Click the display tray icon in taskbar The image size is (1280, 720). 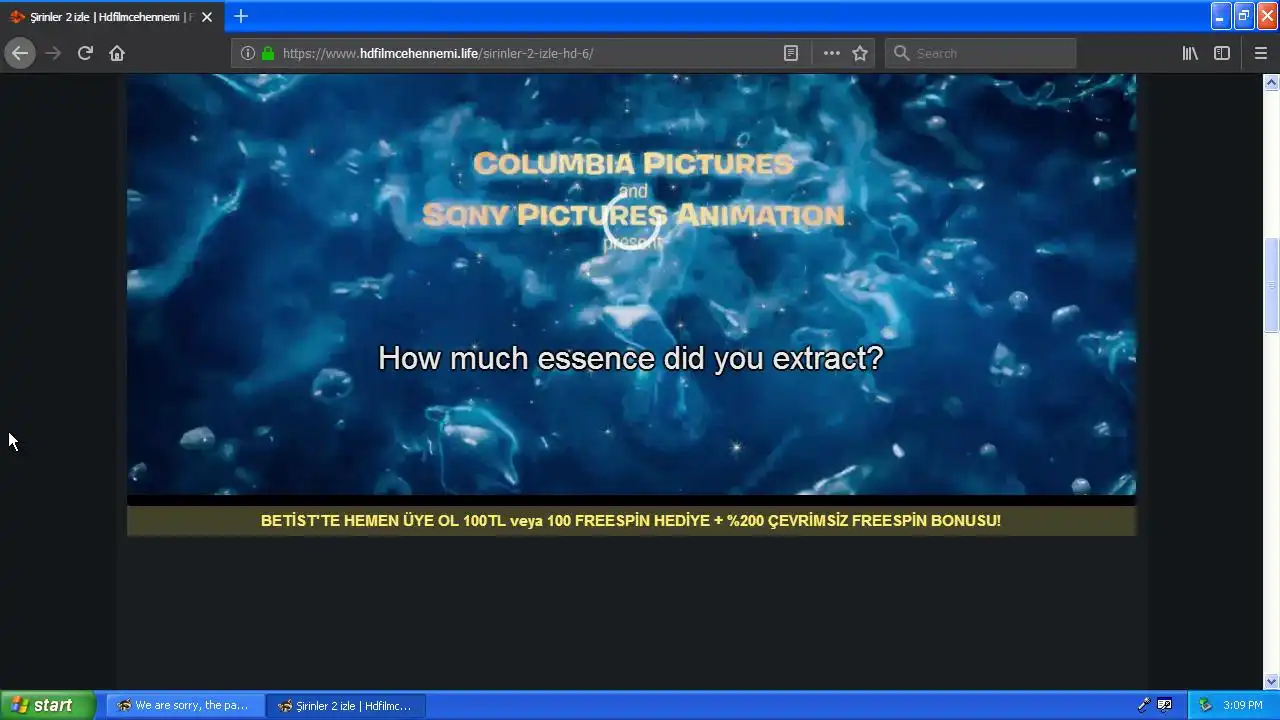tap(1165, 705)
